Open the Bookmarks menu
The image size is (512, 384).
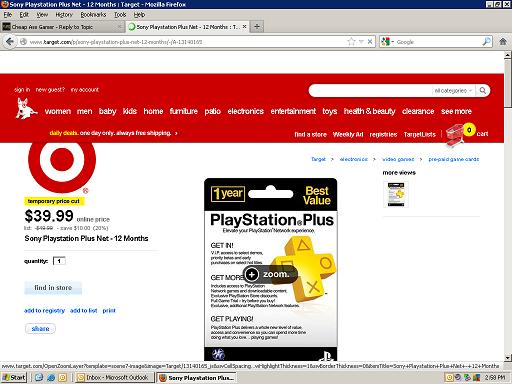[x=93, y=15]
